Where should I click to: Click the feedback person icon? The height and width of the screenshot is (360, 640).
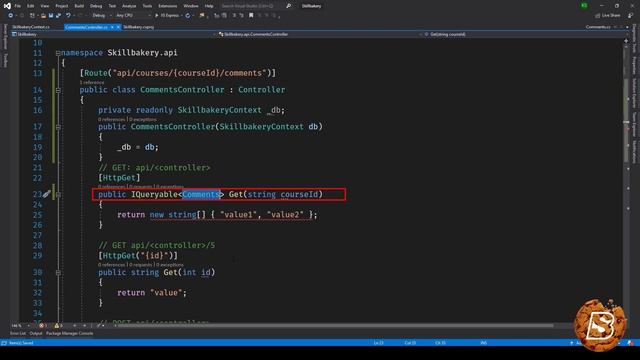(630, 16)
